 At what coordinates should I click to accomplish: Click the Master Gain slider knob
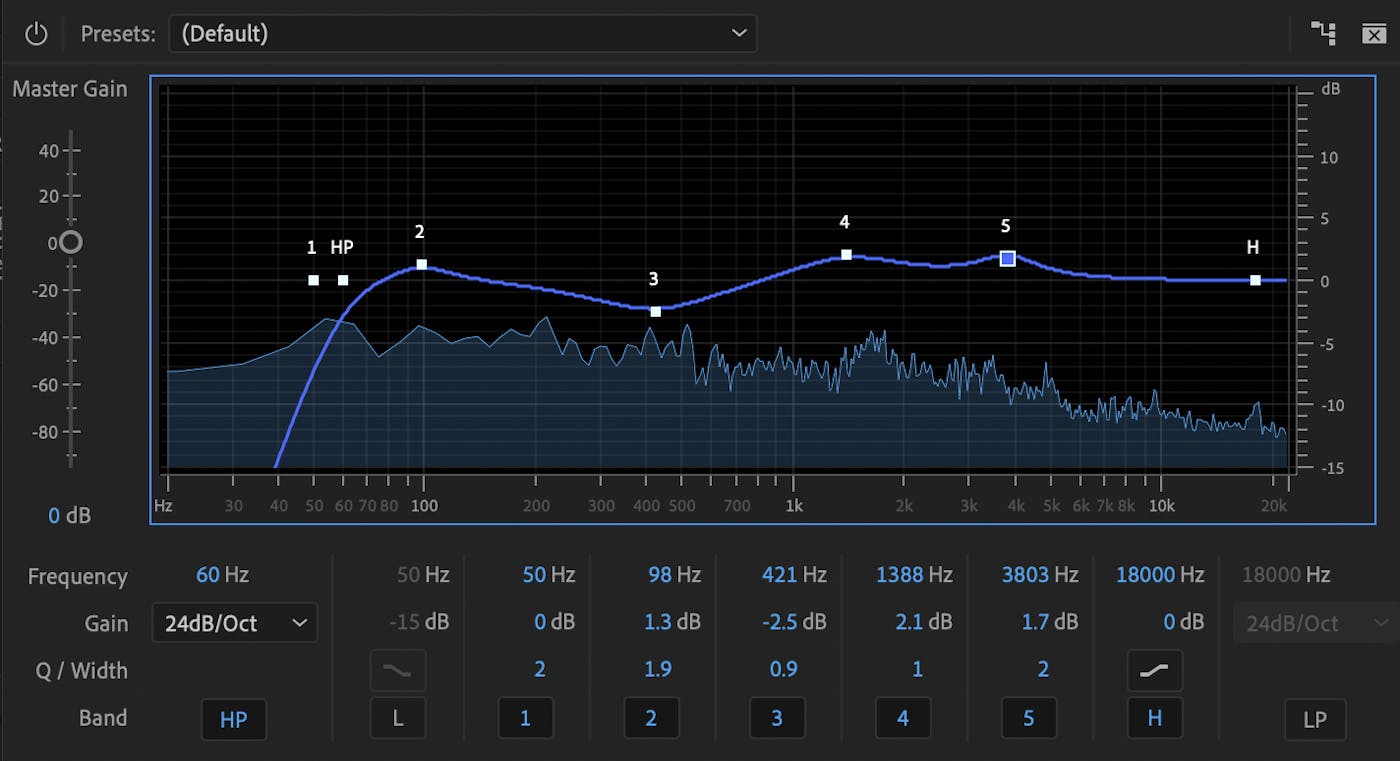click(x=70, y=242)
